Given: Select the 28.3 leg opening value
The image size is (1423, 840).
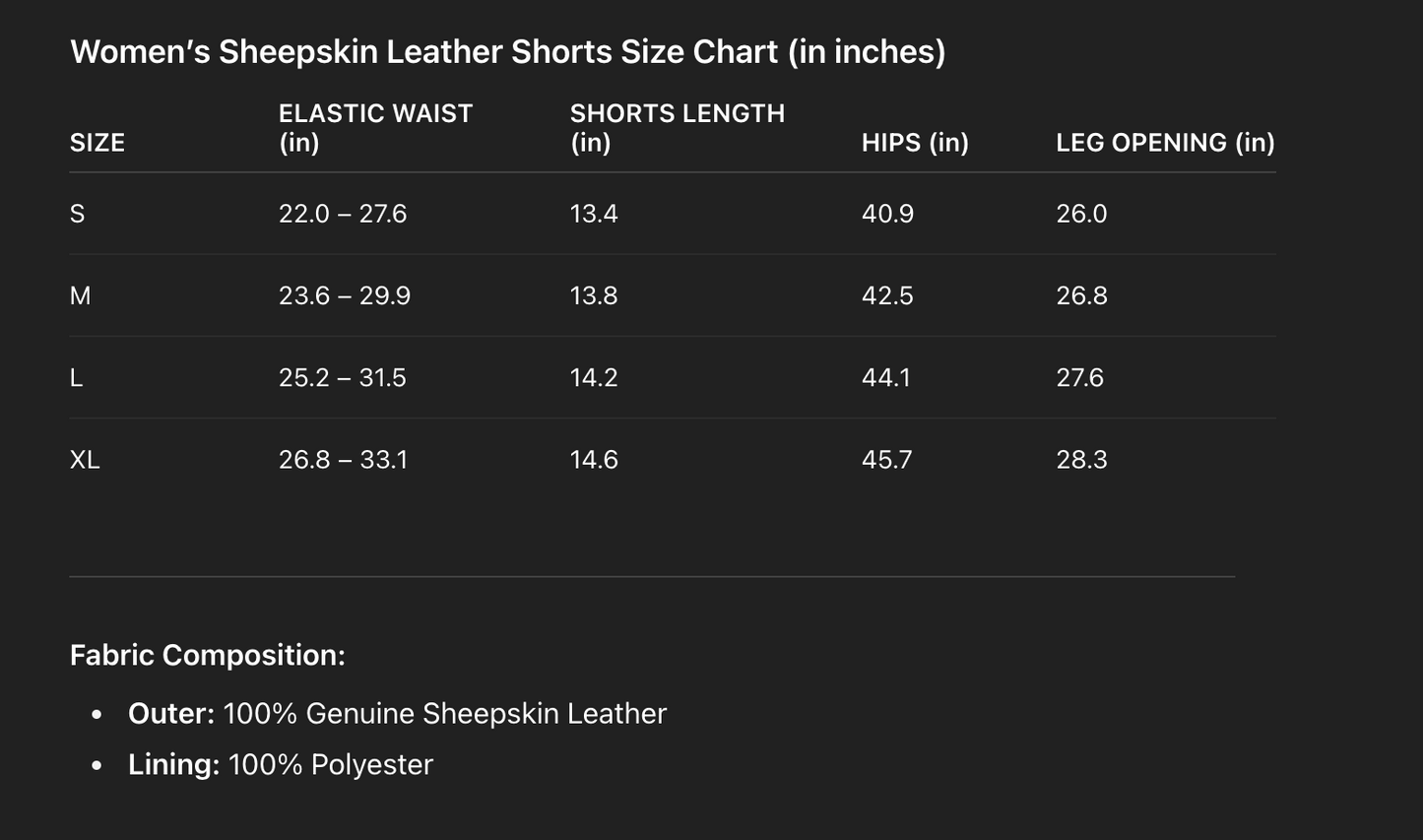Looking at the screenshot, I should (1081, 460).
